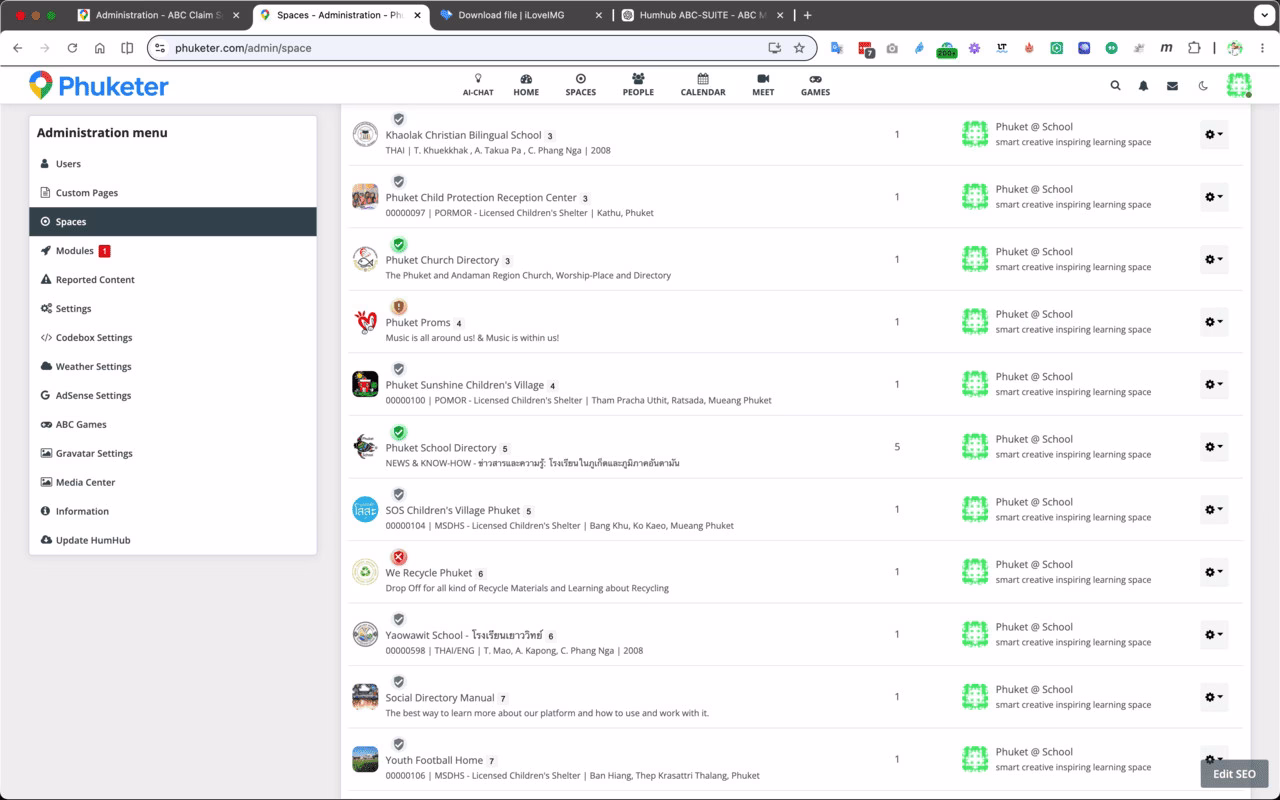Expand gear menu for SOS Children's Village Phuket
The height and width of the screenshot is (800, 1280).
coord(1214,509)
